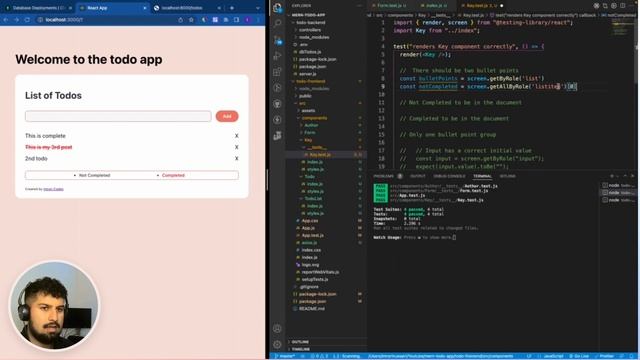
Task: Select first node terminal in terminal list
Action: (x=618, y=185)
